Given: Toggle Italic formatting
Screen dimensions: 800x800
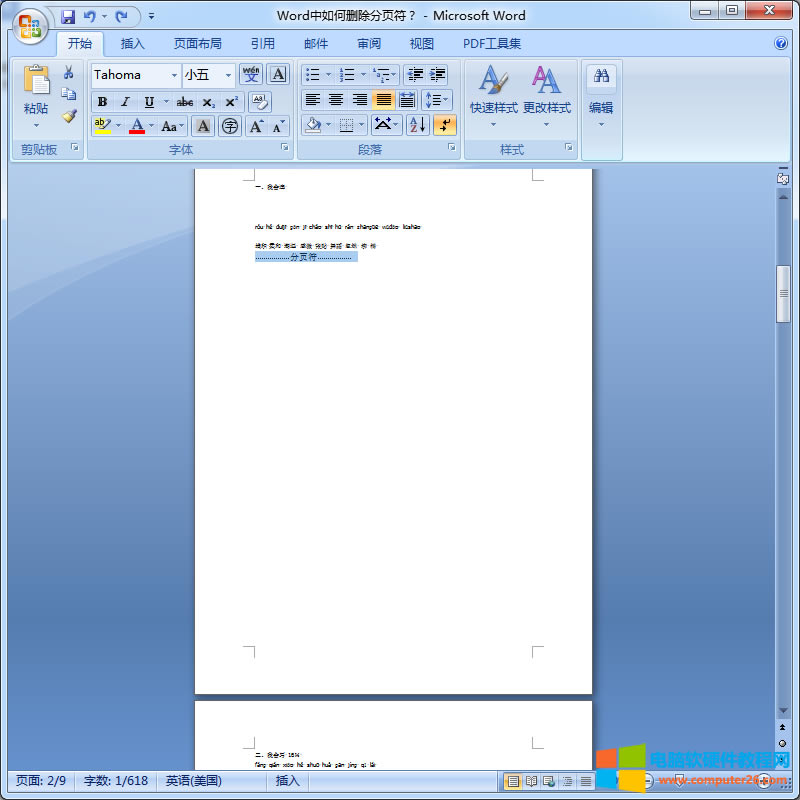Looking at the screenshot, I should pos(125,102).
